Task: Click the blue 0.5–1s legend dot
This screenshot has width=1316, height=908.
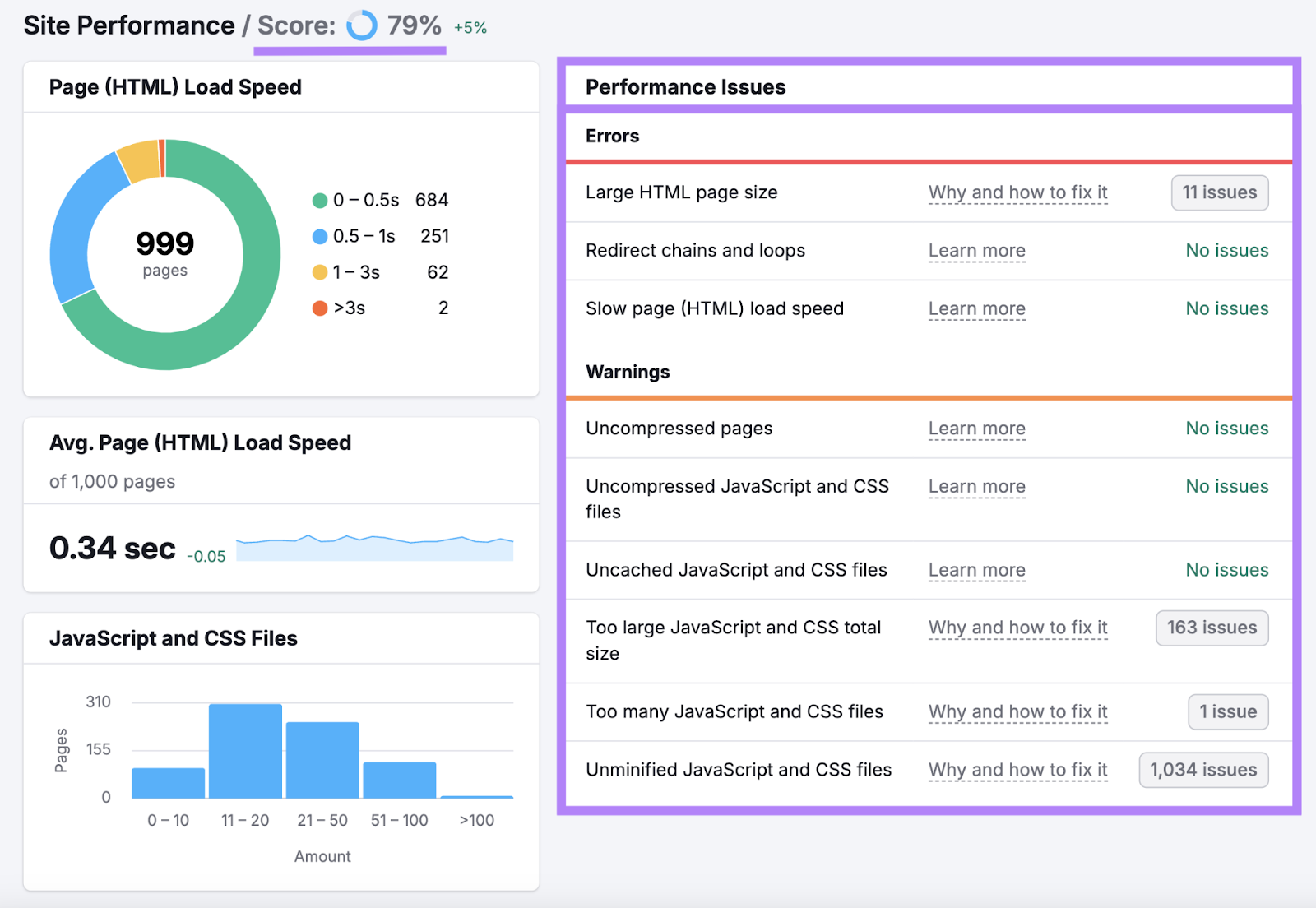Action: coord(320,236)
